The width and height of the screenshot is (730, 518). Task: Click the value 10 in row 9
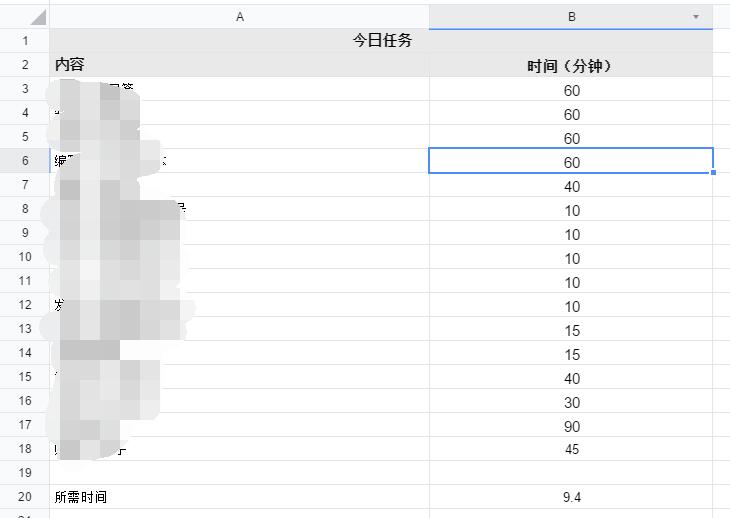(571, 233)
